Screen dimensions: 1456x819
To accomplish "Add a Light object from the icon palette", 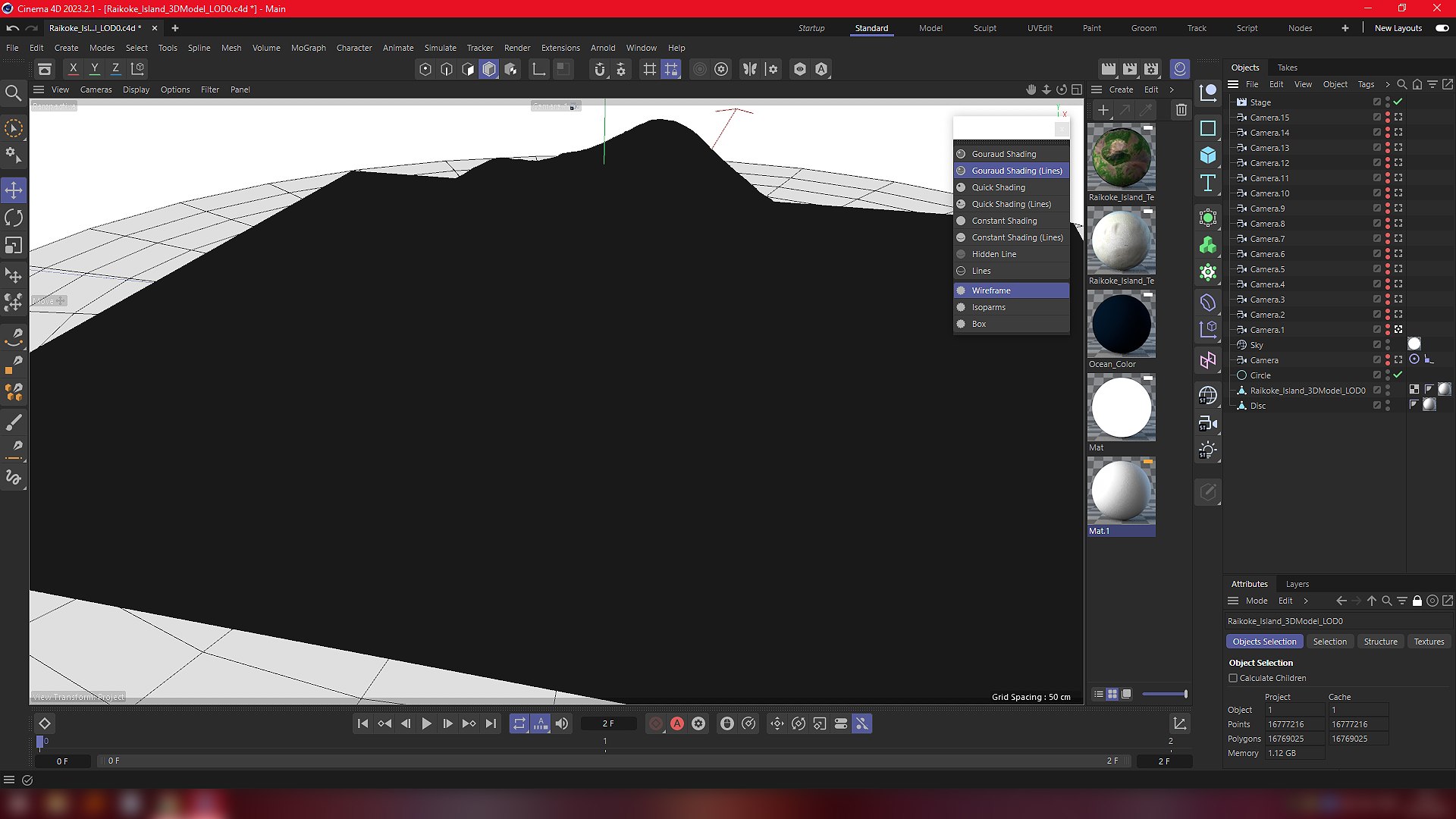I will (x=1208, y=450).
